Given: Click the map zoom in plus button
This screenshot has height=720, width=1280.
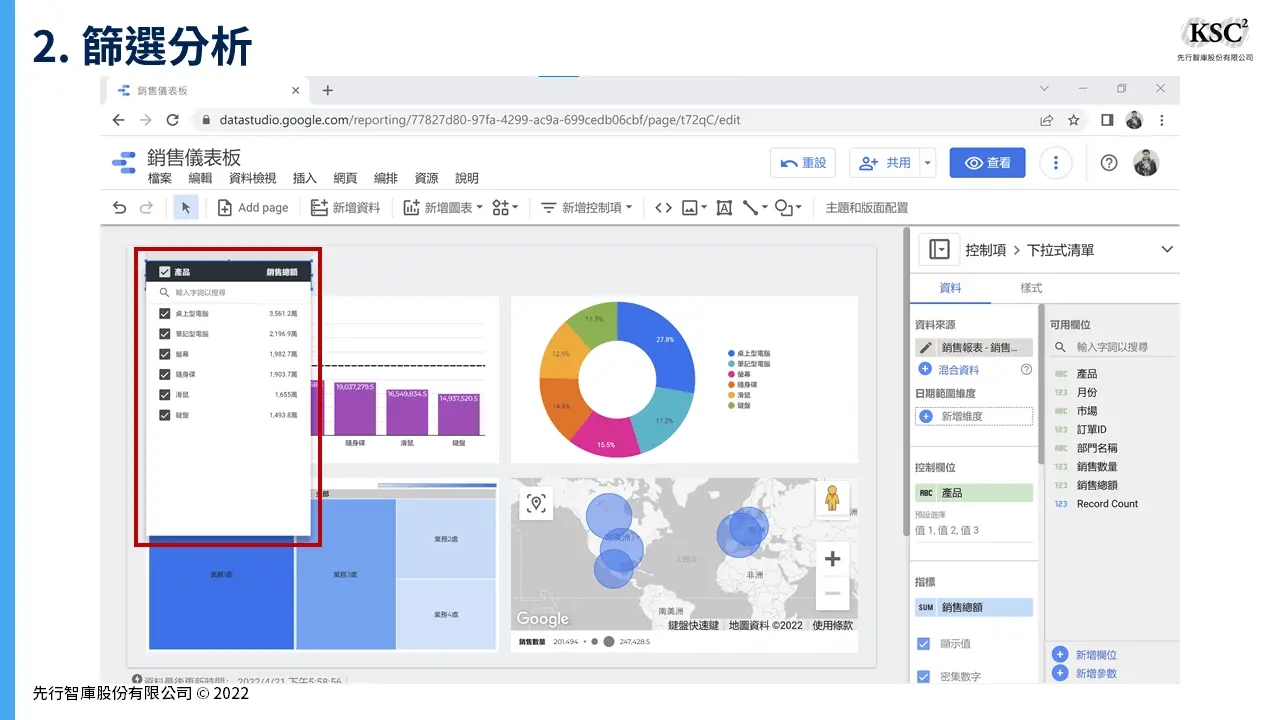Looking at the screenshot, I should (832, 559).
